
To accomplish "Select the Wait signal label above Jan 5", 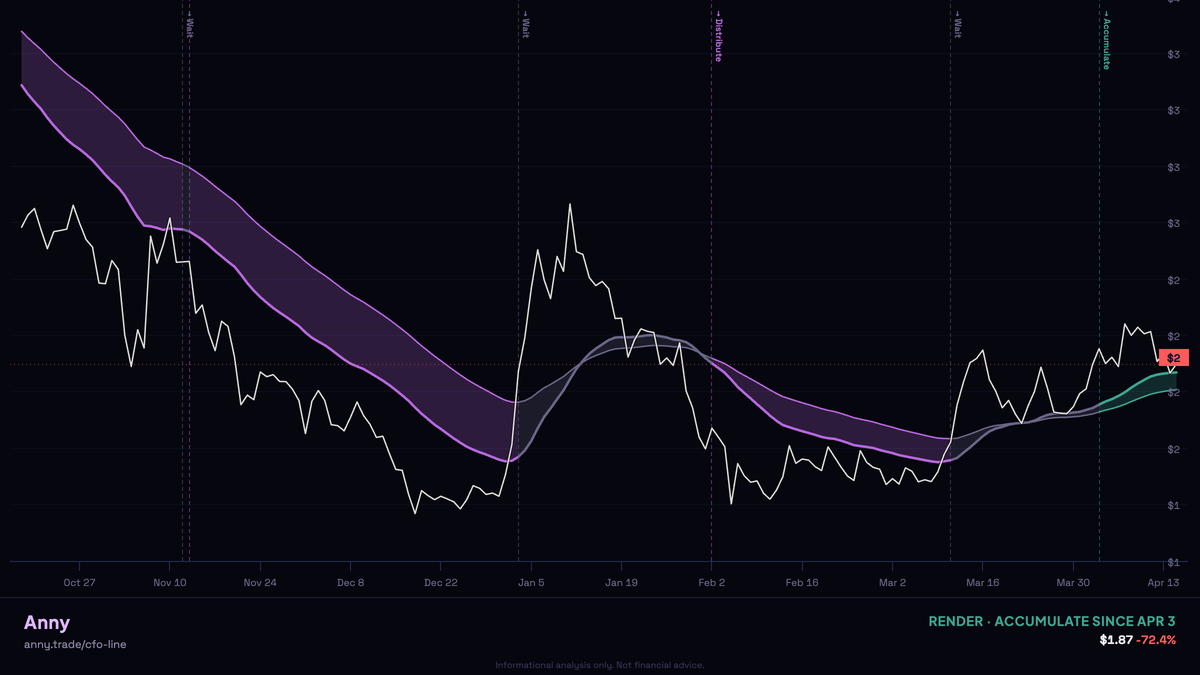I will (524, 25).
